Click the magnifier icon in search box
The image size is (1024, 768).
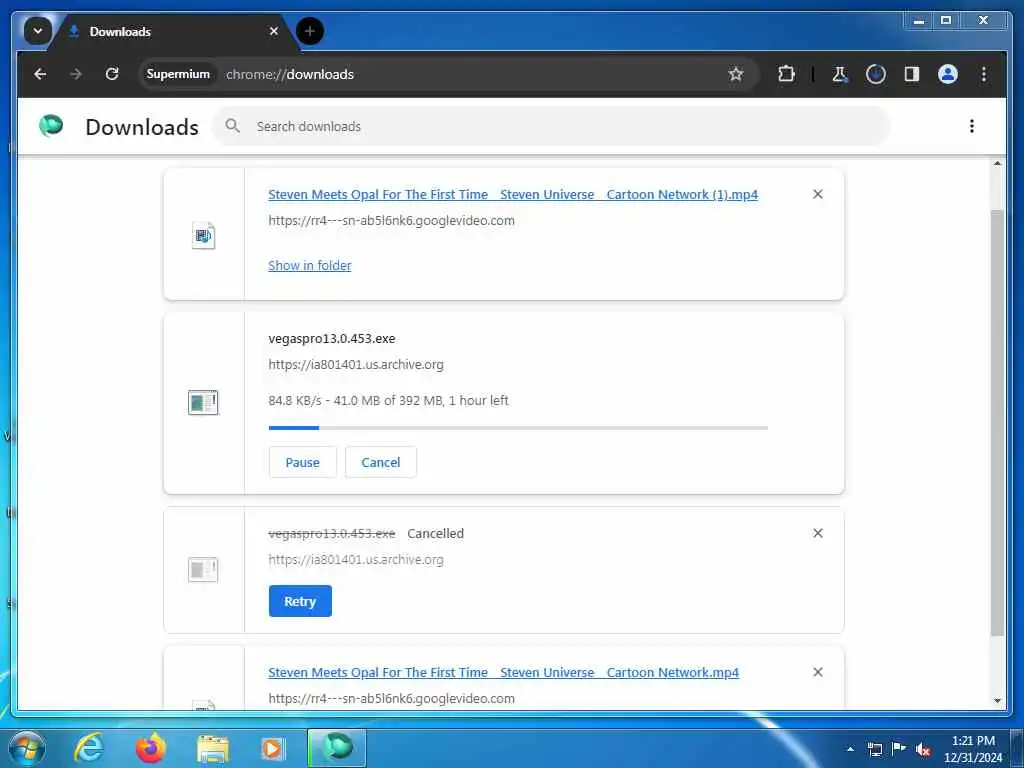tap(232, 125)
